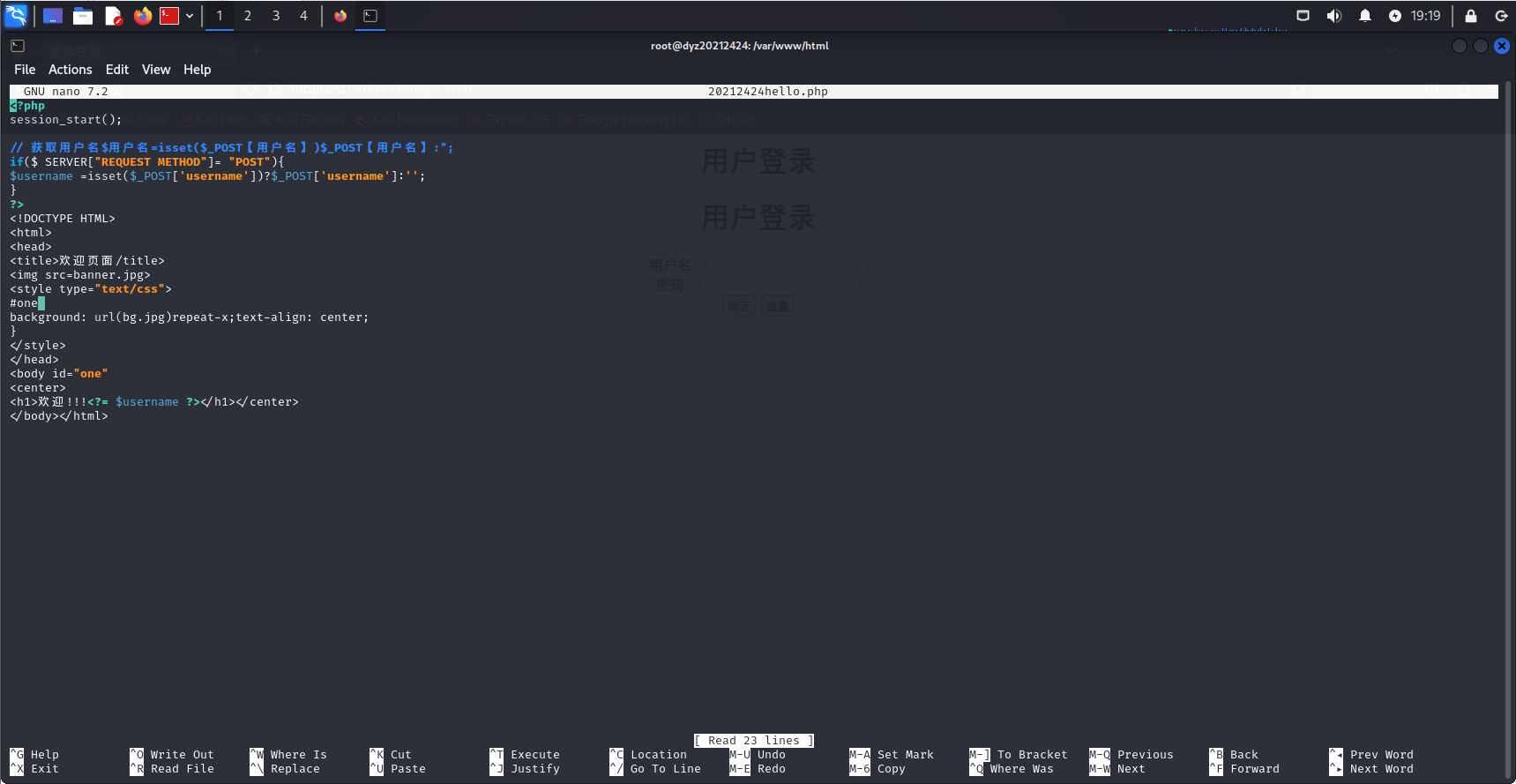The image size is (1516, 784).
Task: Click the 'Write Out' shortcut label
Action: [183, 755]
